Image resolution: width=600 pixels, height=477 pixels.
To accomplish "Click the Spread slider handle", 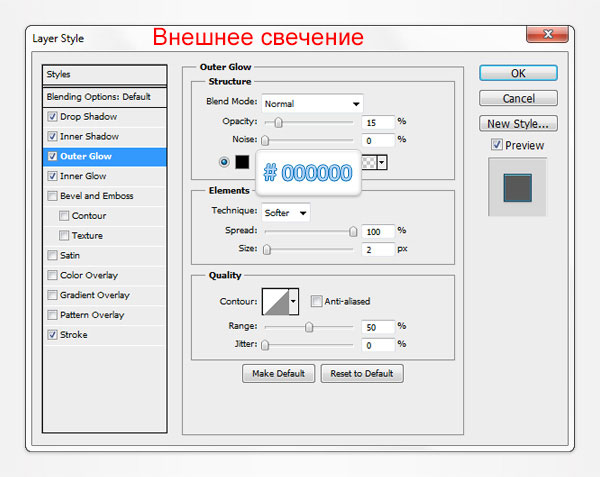I will 353,231.
